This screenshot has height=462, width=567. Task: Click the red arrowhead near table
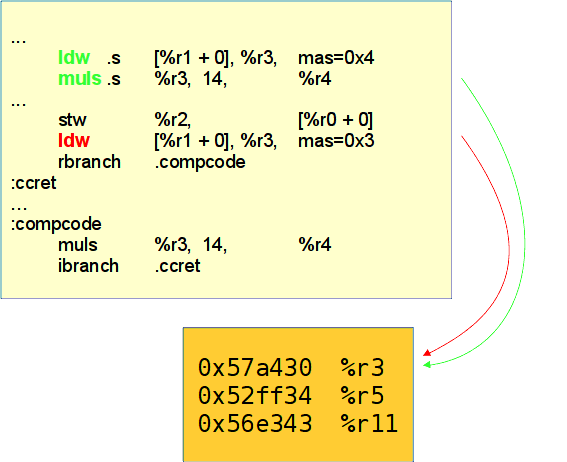click(x=427, y=353)
